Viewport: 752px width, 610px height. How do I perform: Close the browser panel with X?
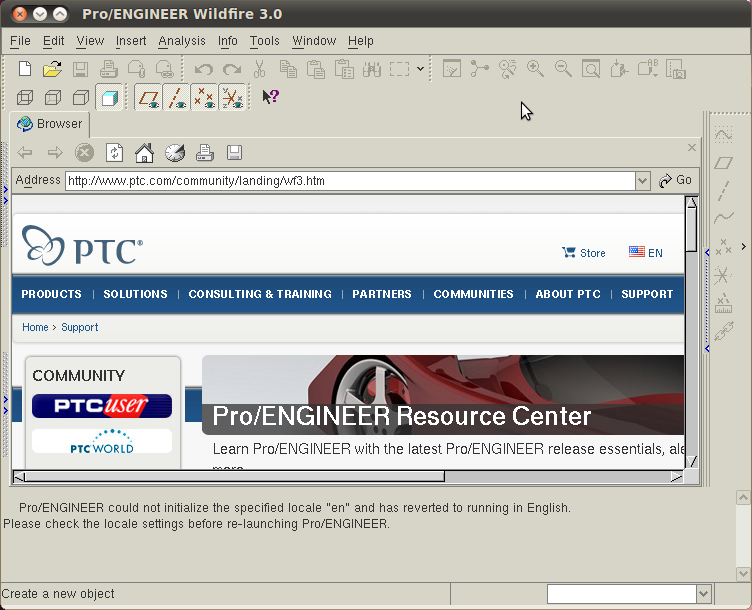[692, 148]
